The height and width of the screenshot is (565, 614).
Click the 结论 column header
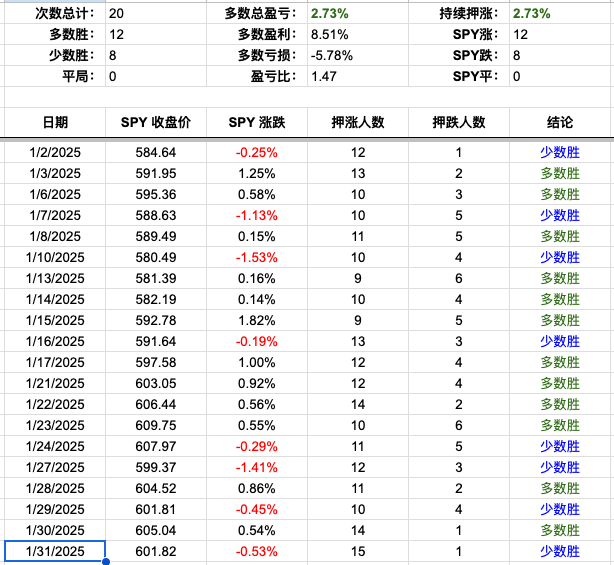(560, 122)
